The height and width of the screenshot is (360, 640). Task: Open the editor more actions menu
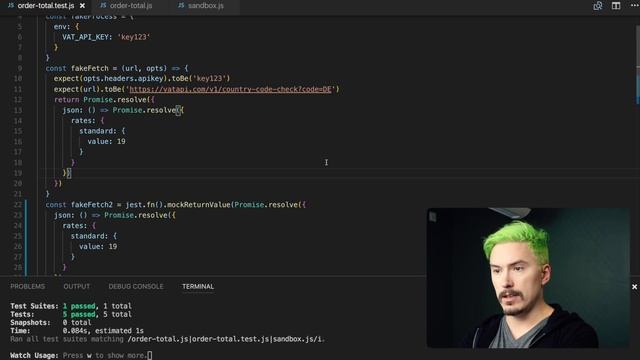coord(634,5)
